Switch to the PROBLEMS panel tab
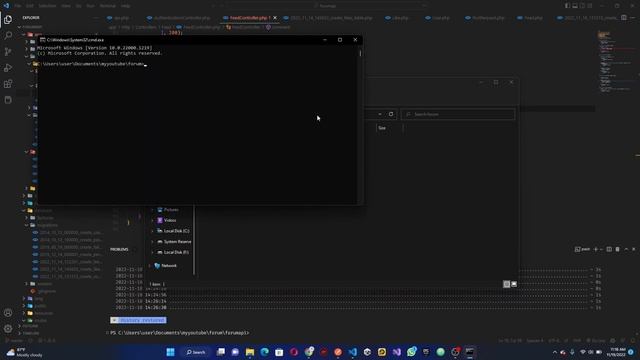Screen dimensions: 640x360 tap(119, 249)
